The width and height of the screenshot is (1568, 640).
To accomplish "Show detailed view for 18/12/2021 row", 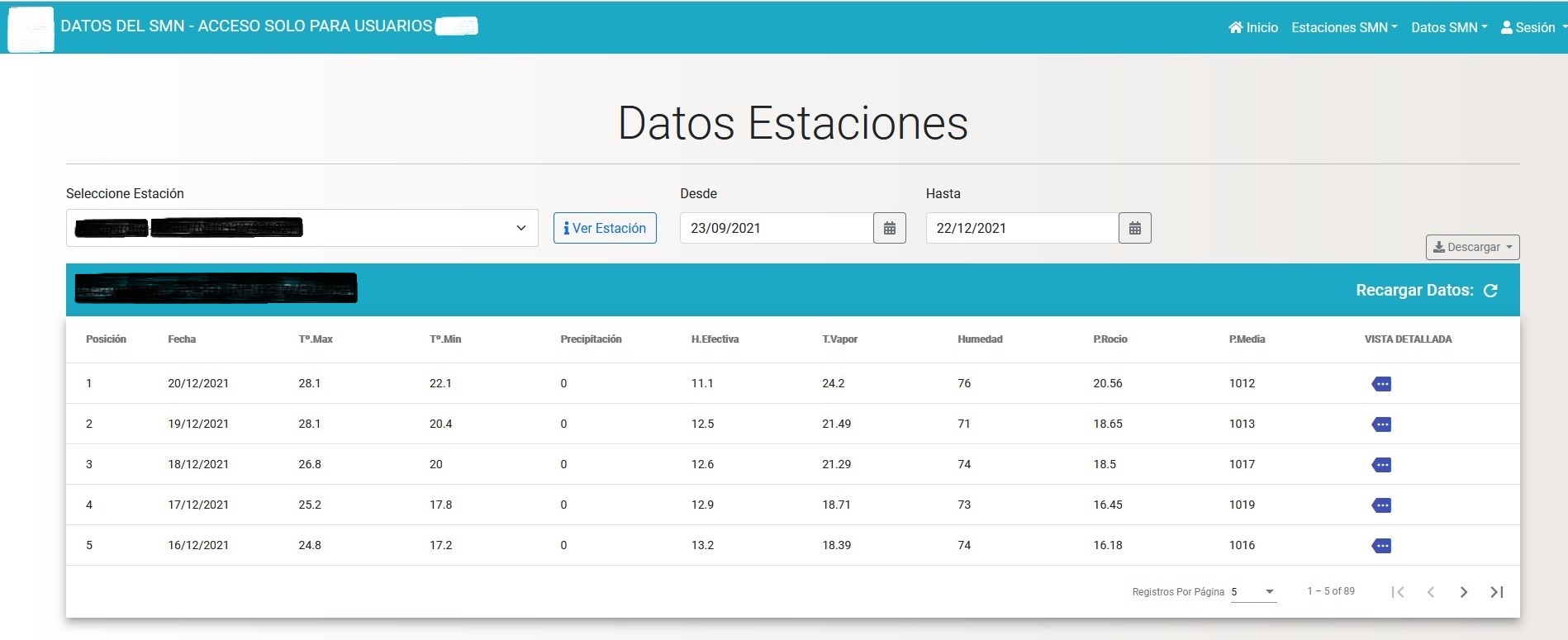I will coord(1381,465).
